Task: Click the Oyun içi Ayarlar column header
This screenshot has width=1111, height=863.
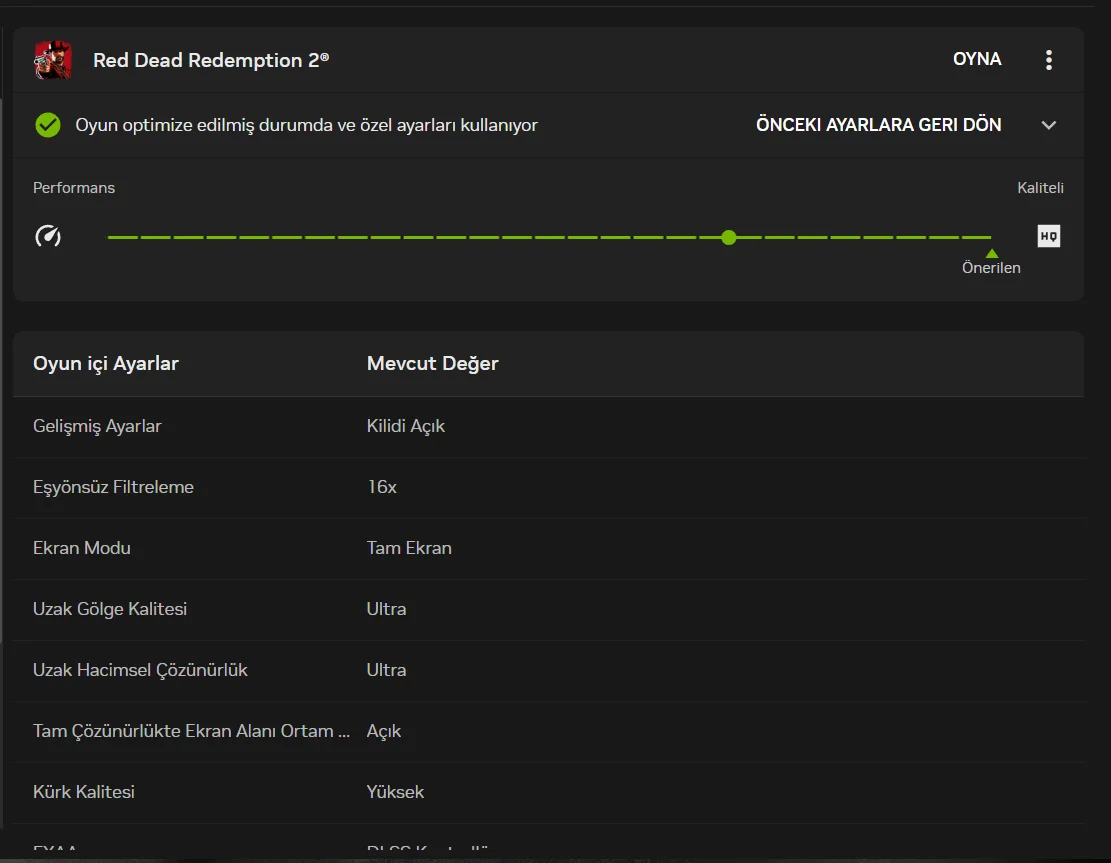Action: coord(106,364)
